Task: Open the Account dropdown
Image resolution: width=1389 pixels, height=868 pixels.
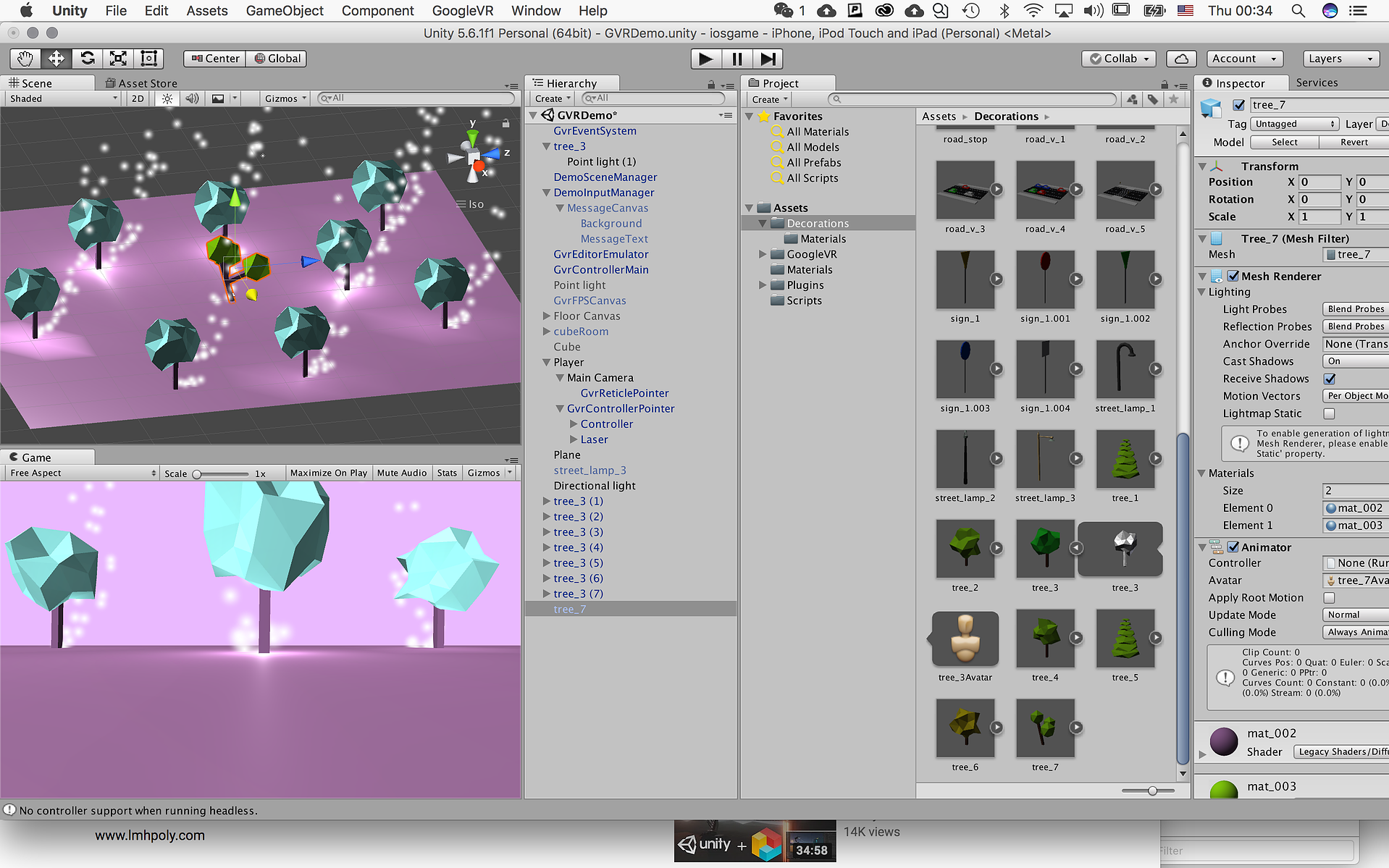Action: pos(1244,59)
